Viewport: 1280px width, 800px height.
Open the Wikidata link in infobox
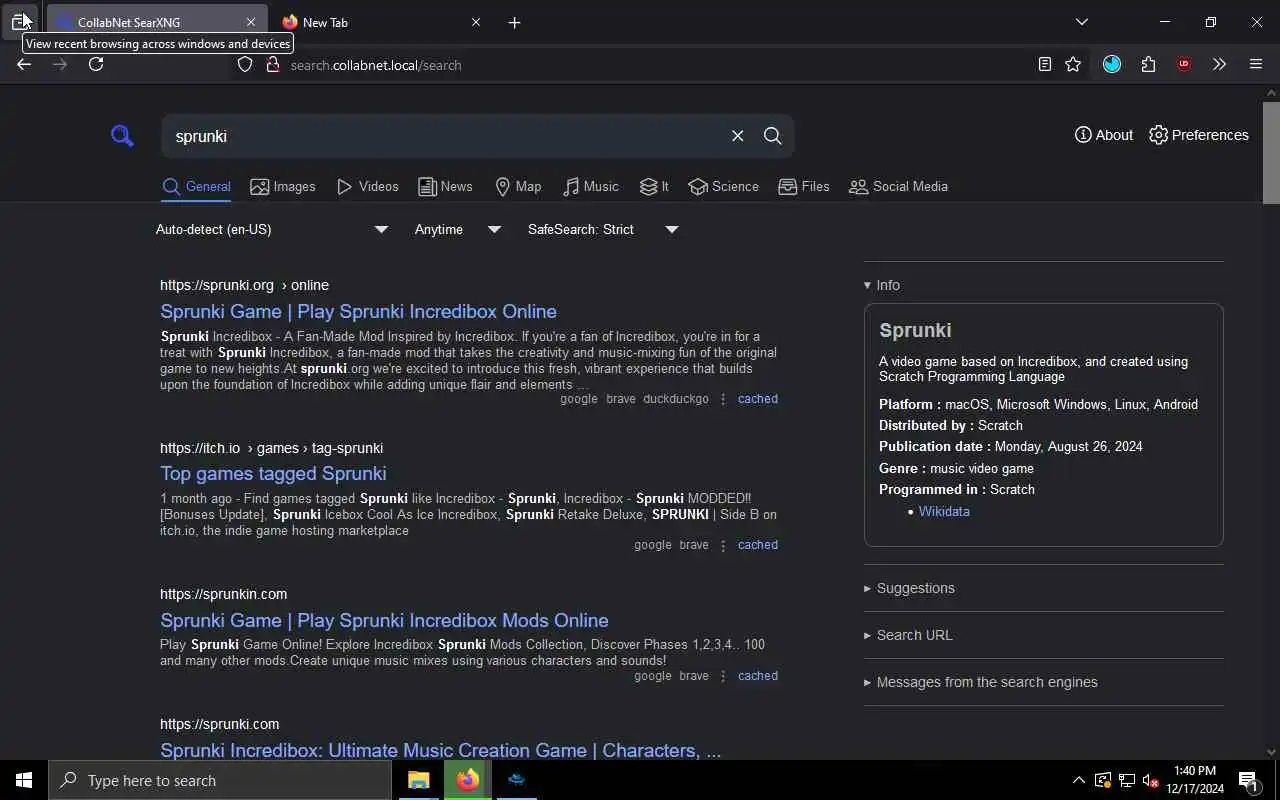pyautogui.click(x=944, y=511)
